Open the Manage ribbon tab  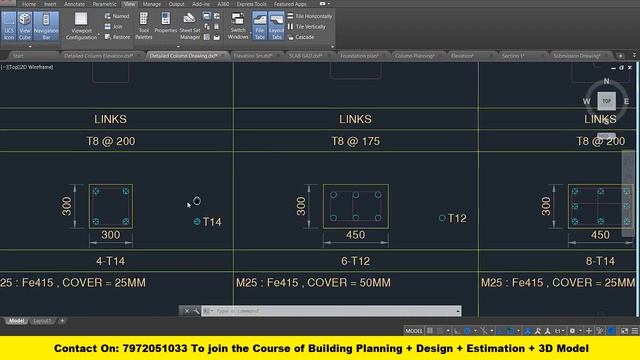(x=151, y=4)
